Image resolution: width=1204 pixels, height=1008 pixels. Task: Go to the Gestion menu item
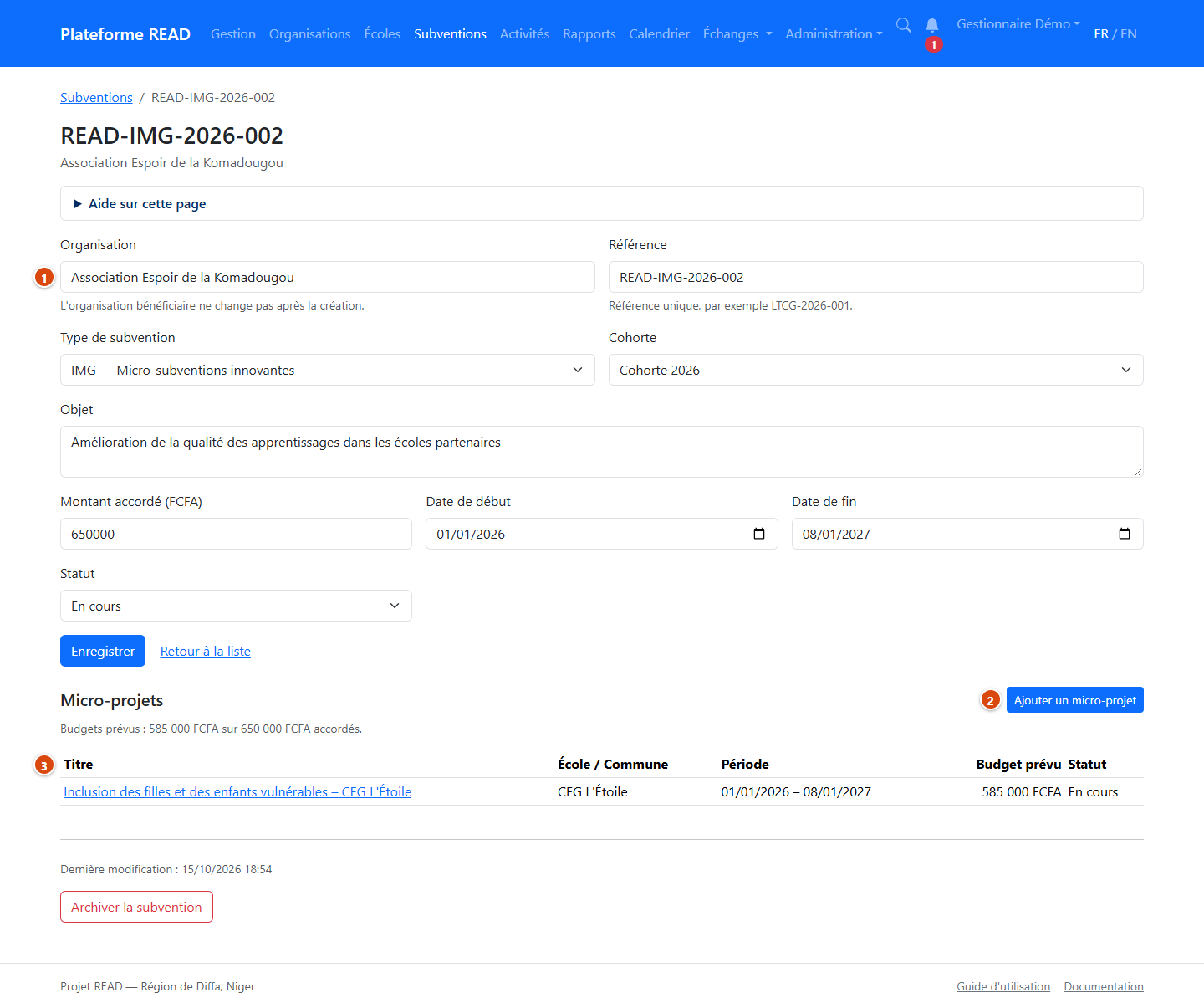click(233, 33)
